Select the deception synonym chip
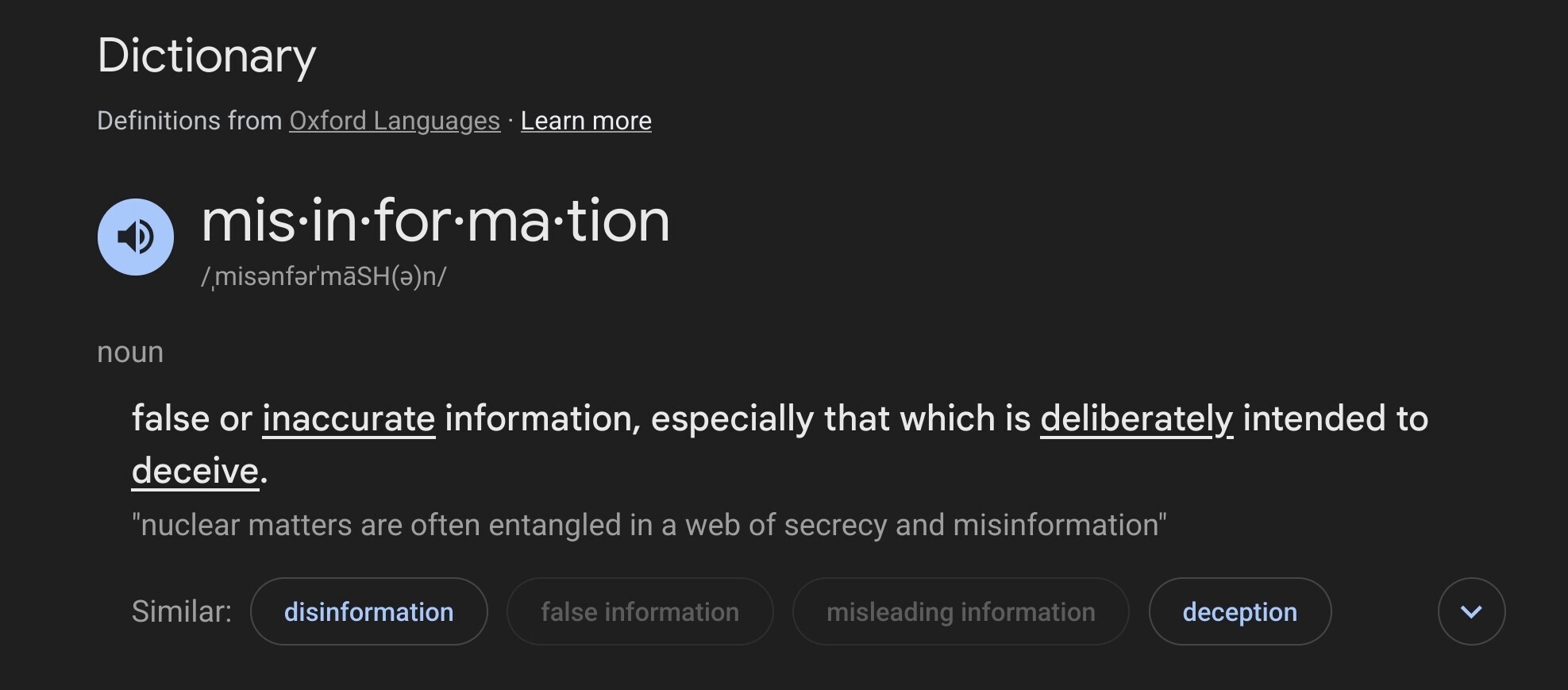 1239,611
